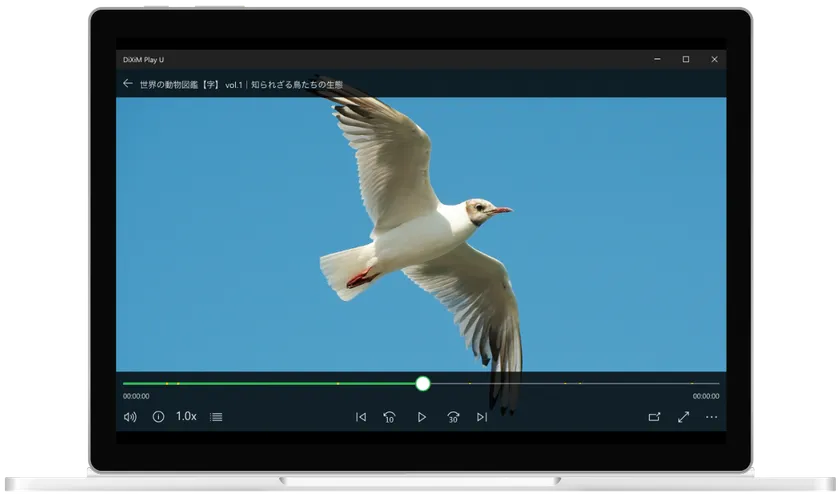This screenshot has width=840, height=498.
Task: Seek to the unplayed part of the progress bar
Action: click(574, 383)
